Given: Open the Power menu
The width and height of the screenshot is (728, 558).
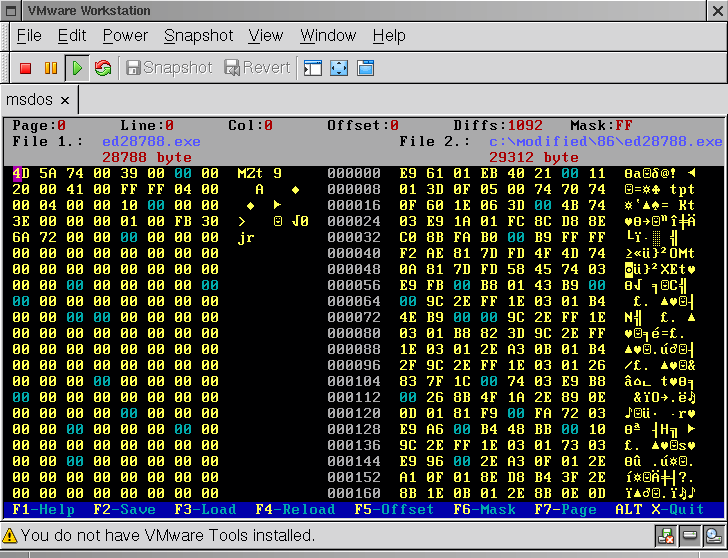Looking at the screenshot, I should pos(125,35).
